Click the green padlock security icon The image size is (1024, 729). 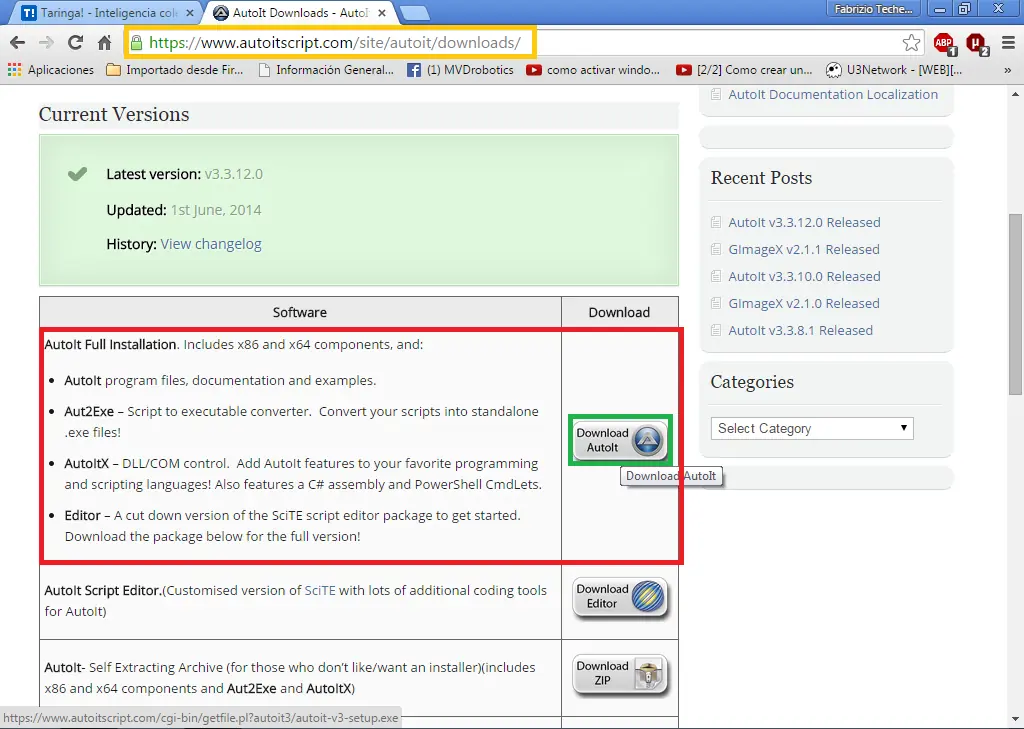136,43
